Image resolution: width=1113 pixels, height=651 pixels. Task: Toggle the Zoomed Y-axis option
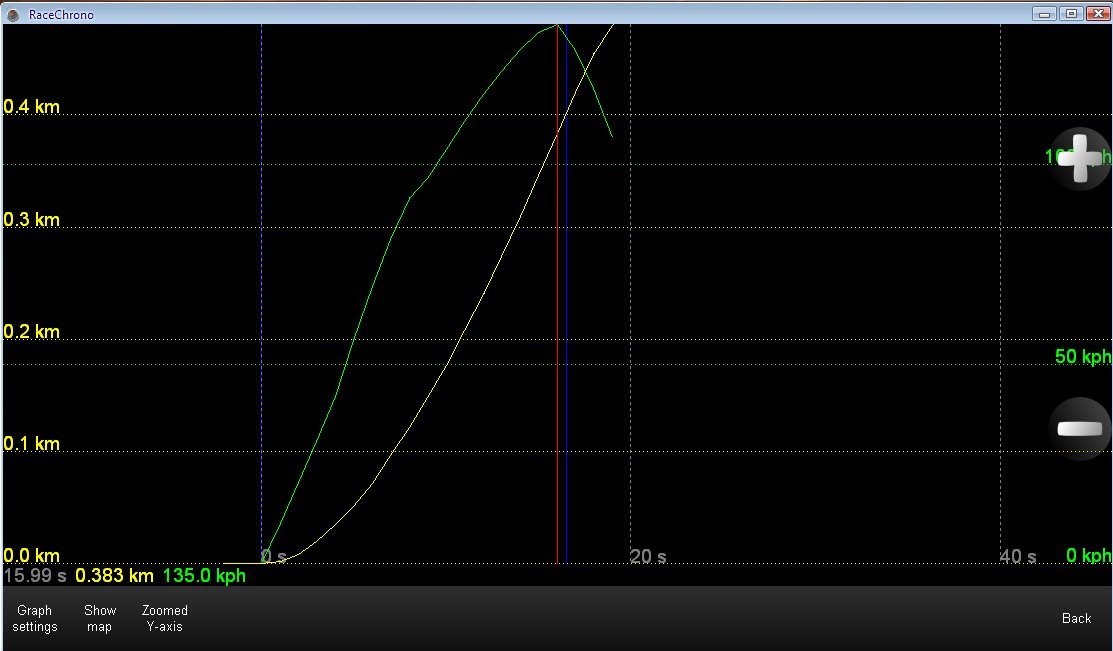pyautogui.click(x=165, y=619)
